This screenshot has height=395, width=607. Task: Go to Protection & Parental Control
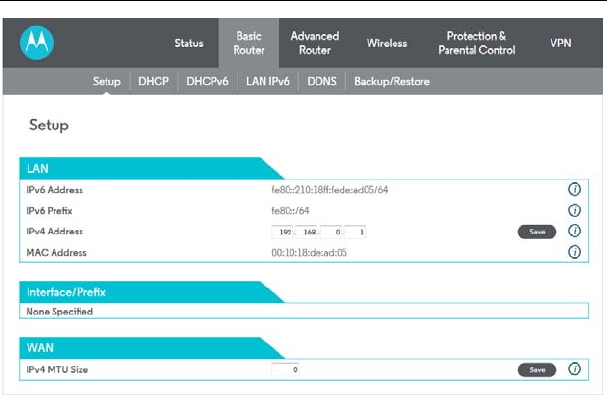click(x=477, y=43)
